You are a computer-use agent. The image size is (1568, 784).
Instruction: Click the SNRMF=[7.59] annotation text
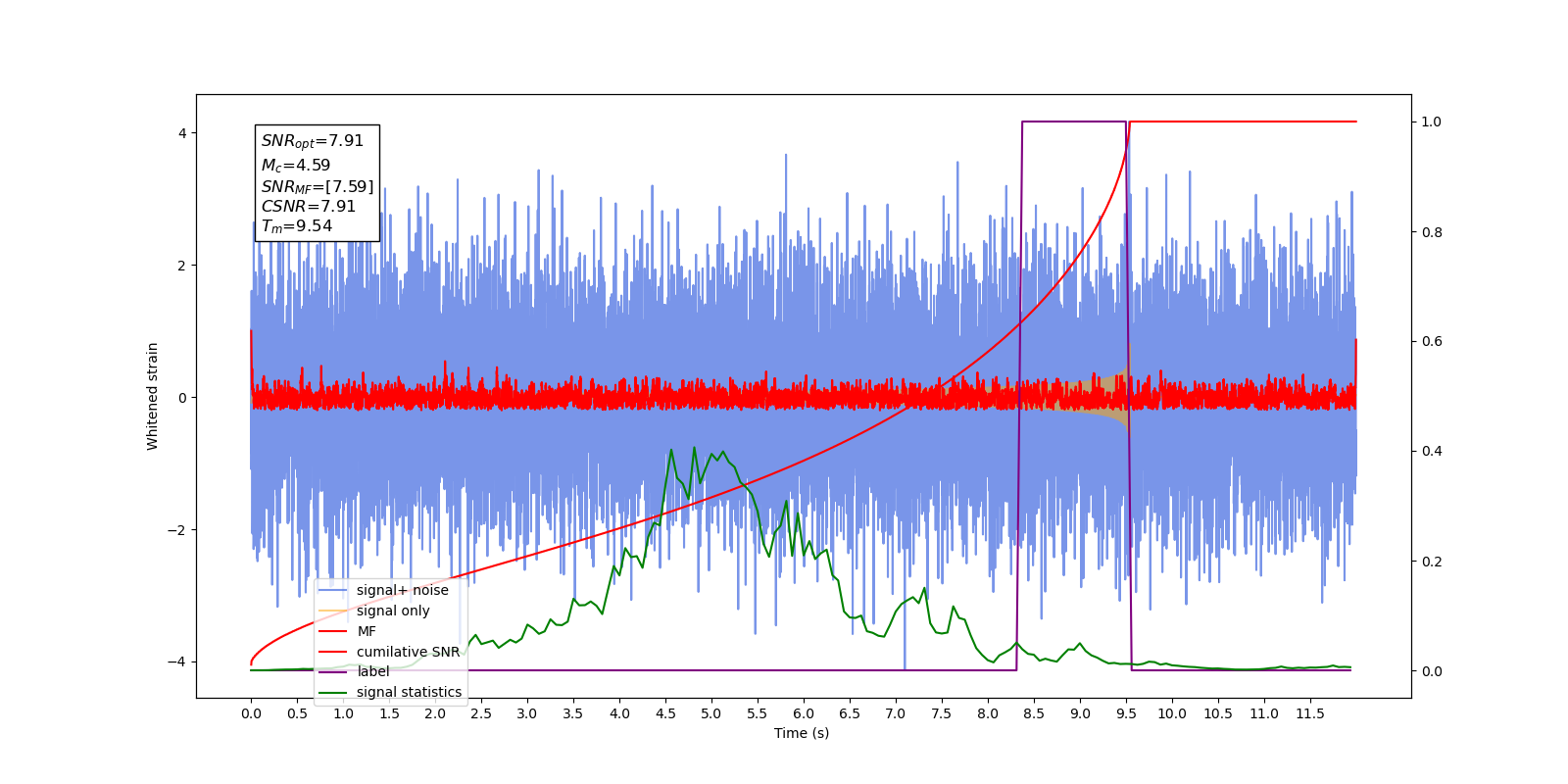(x=318, y=186)
